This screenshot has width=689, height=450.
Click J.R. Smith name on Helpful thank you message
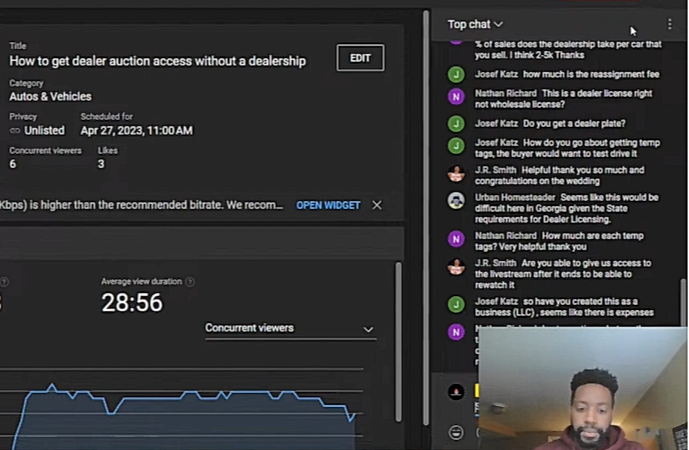click(495, 170)
